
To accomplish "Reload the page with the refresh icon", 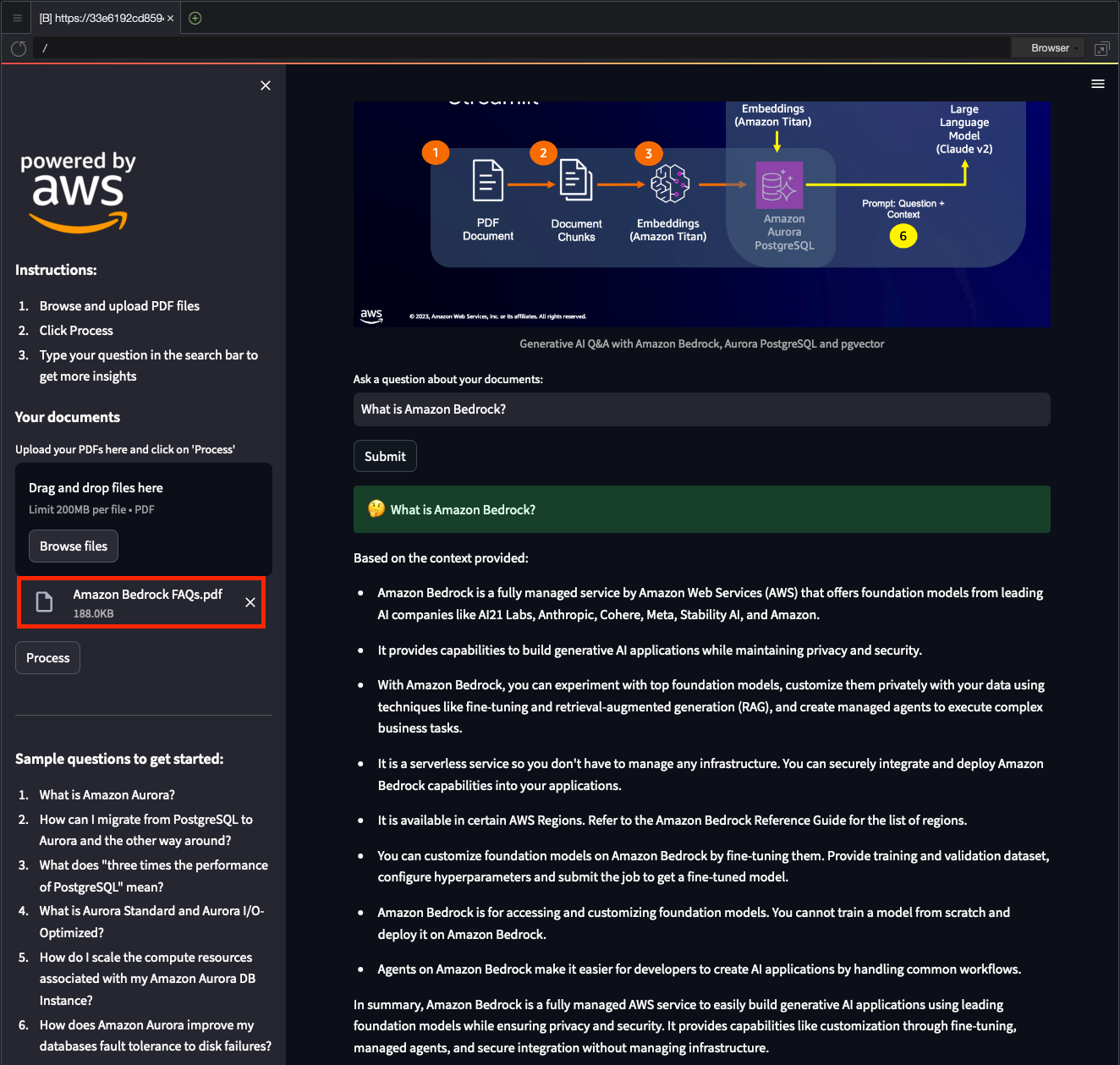I will click(19, 48).
